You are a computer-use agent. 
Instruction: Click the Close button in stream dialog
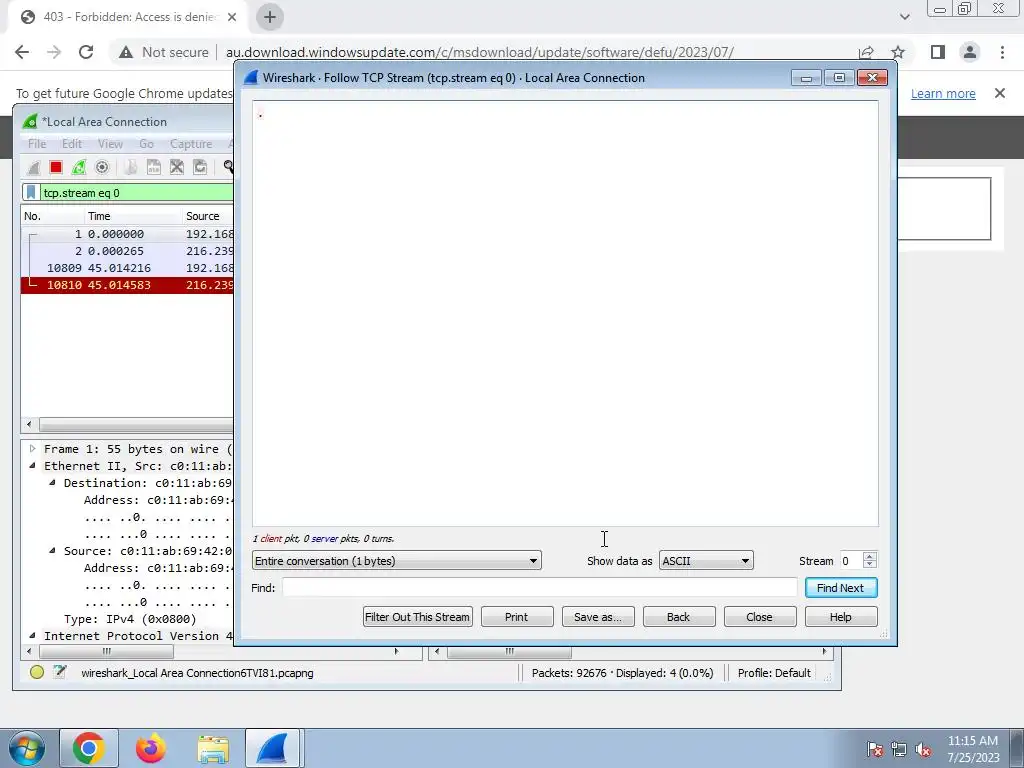[x=760, y=616]
